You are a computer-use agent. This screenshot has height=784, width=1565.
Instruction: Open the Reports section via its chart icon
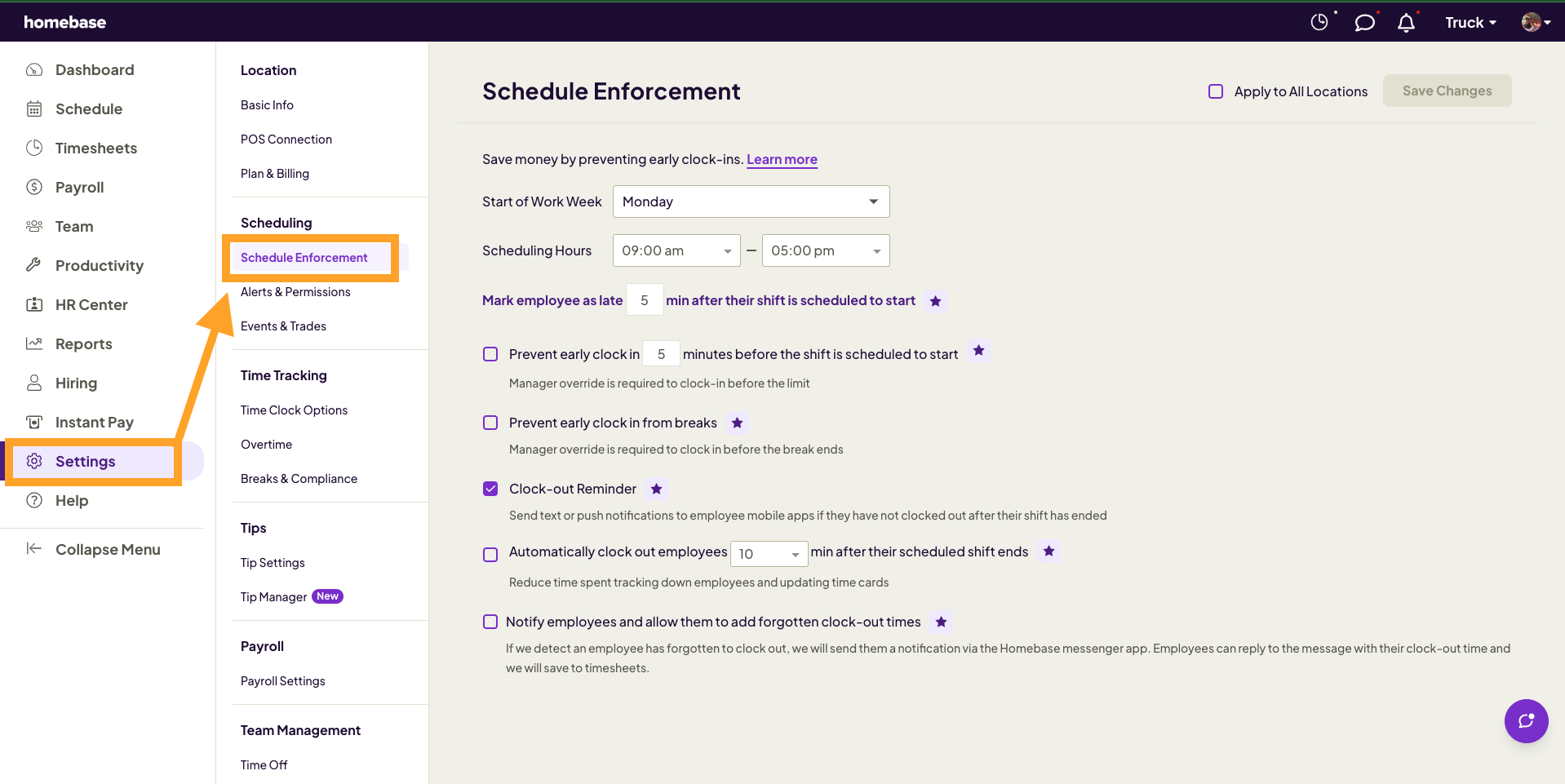[34, 343]
